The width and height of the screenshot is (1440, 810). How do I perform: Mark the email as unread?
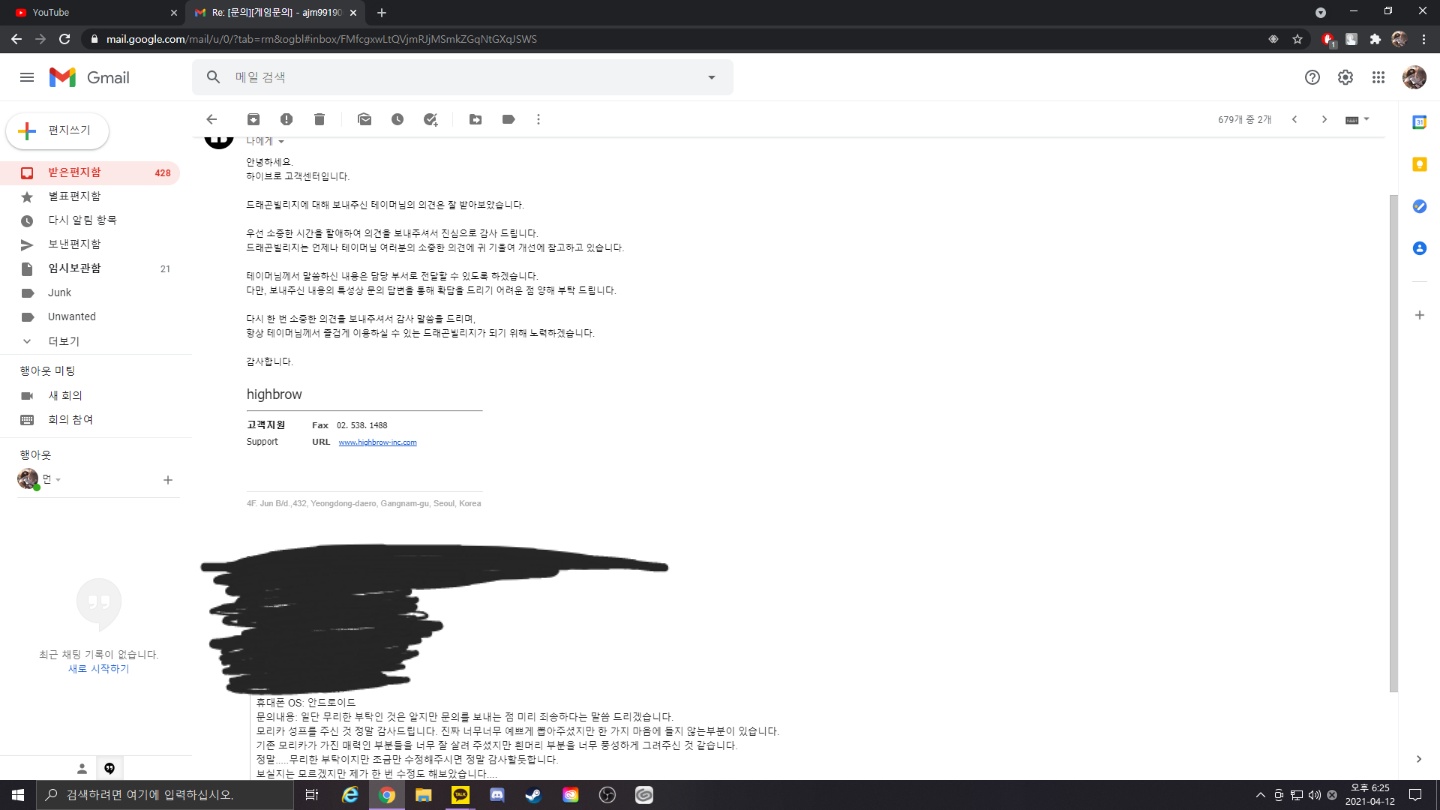tap(364, 119)
